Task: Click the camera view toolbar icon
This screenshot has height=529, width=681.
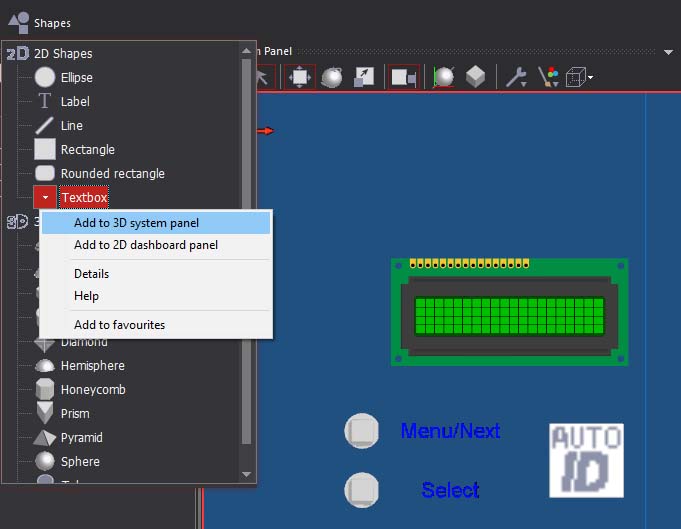Action: point(404,77)
